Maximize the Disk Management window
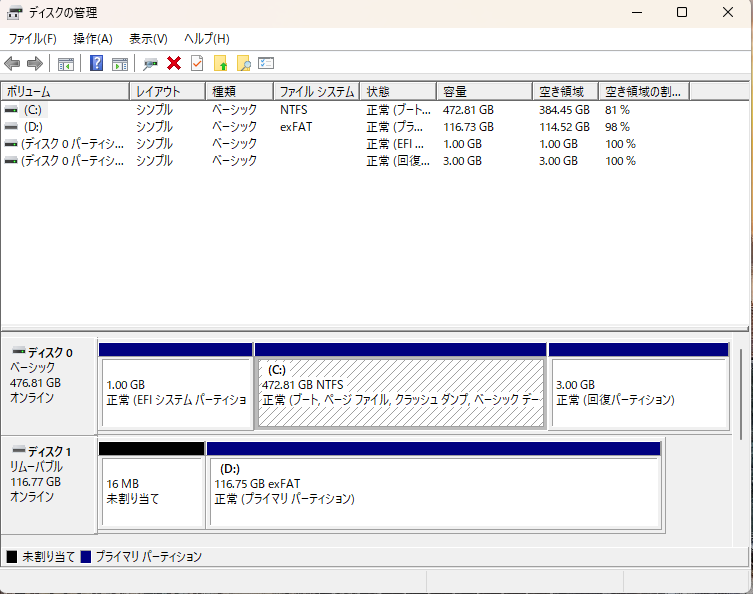Viewport: 753px width, 594px height. tap(682, 12)
